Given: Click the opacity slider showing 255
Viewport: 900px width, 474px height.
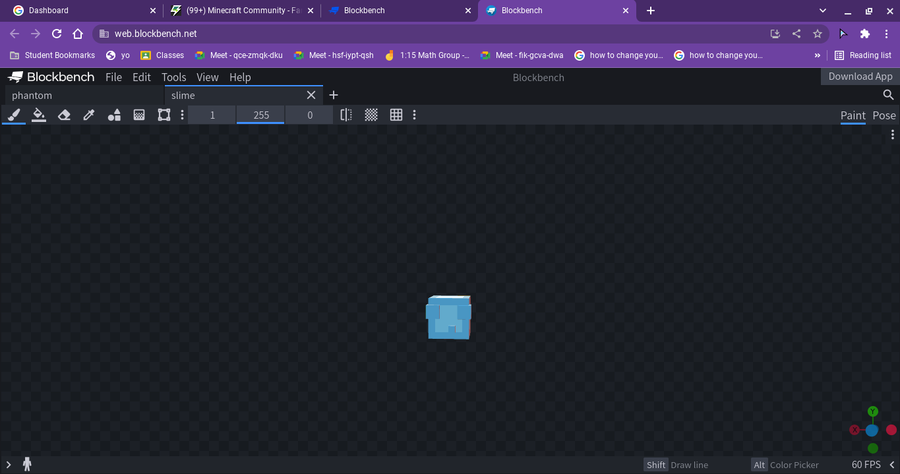Looking at the screenshot, I should pos(261,115).
